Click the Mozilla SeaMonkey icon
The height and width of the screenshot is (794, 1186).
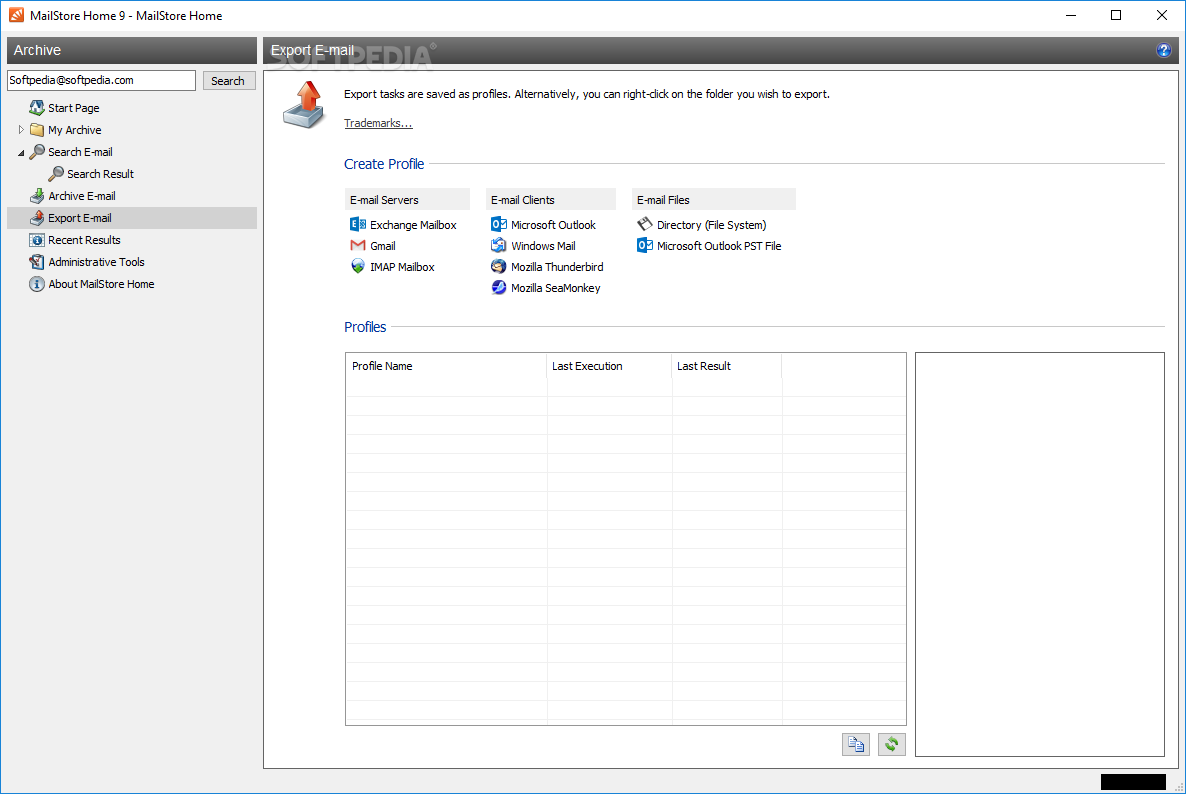click(x=498, y=287)
